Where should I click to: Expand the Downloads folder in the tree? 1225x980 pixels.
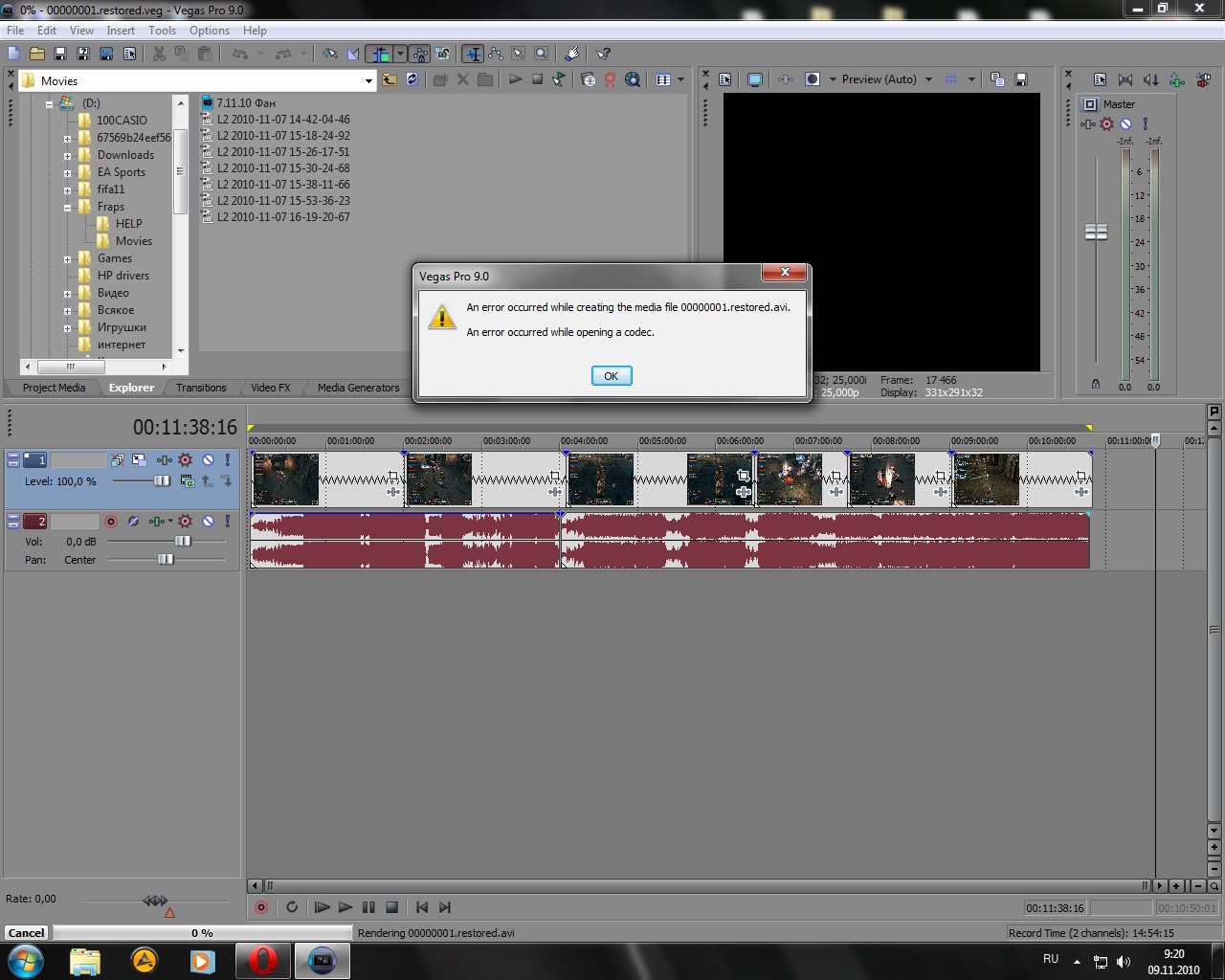point(67,156)
